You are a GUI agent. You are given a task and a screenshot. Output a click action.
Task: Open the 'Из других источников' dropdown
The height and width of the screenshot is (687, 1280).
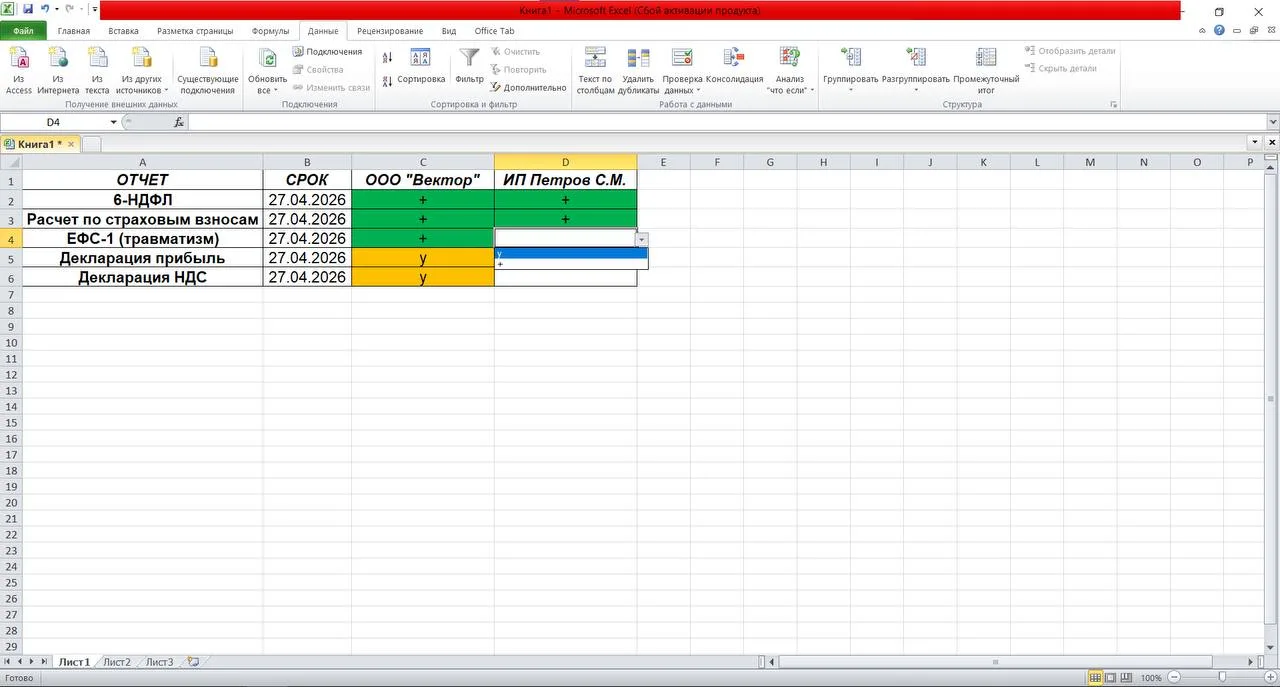coord(141,70)
